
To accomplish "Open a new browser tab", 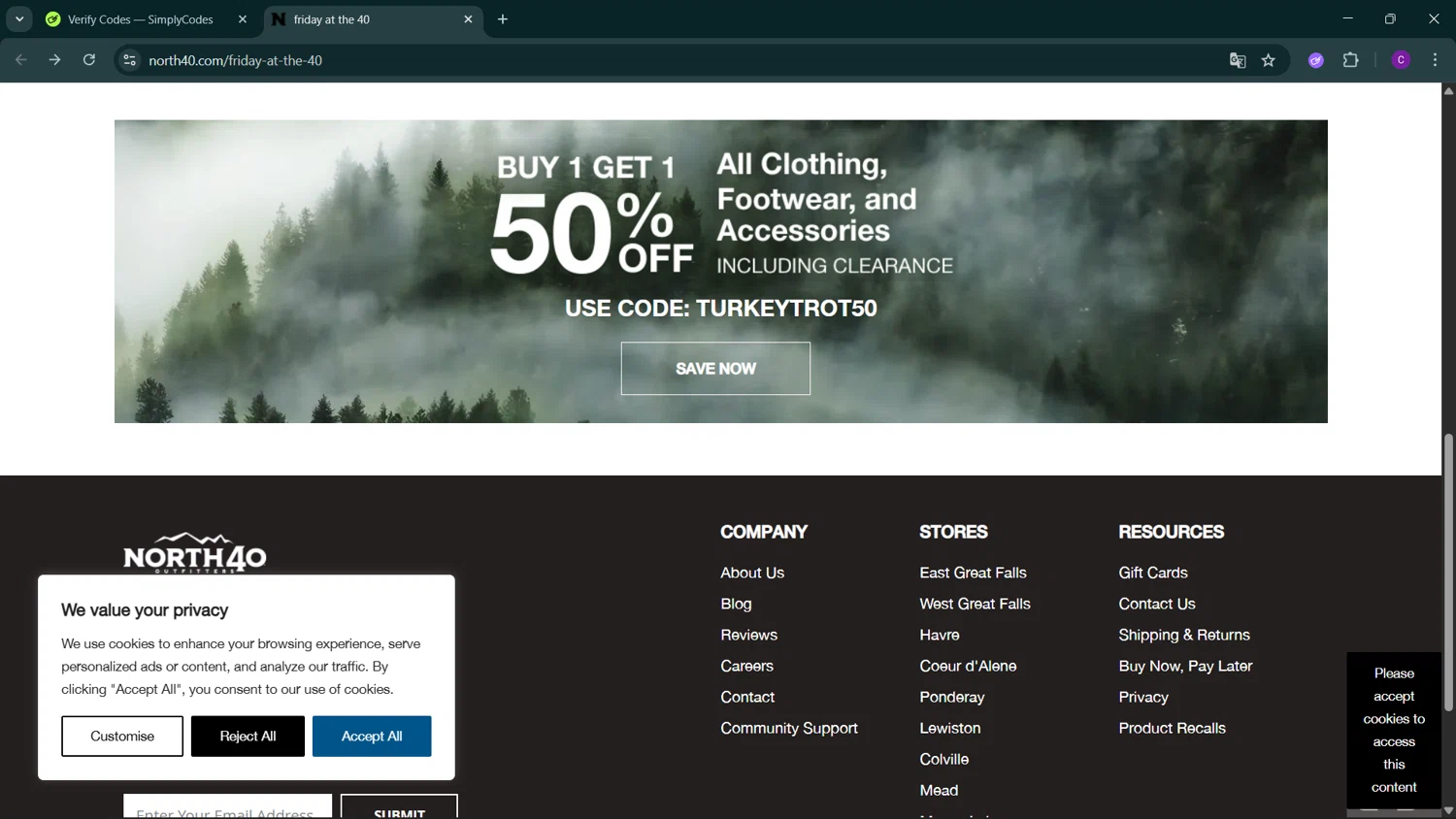I will [x=503, y=19].
